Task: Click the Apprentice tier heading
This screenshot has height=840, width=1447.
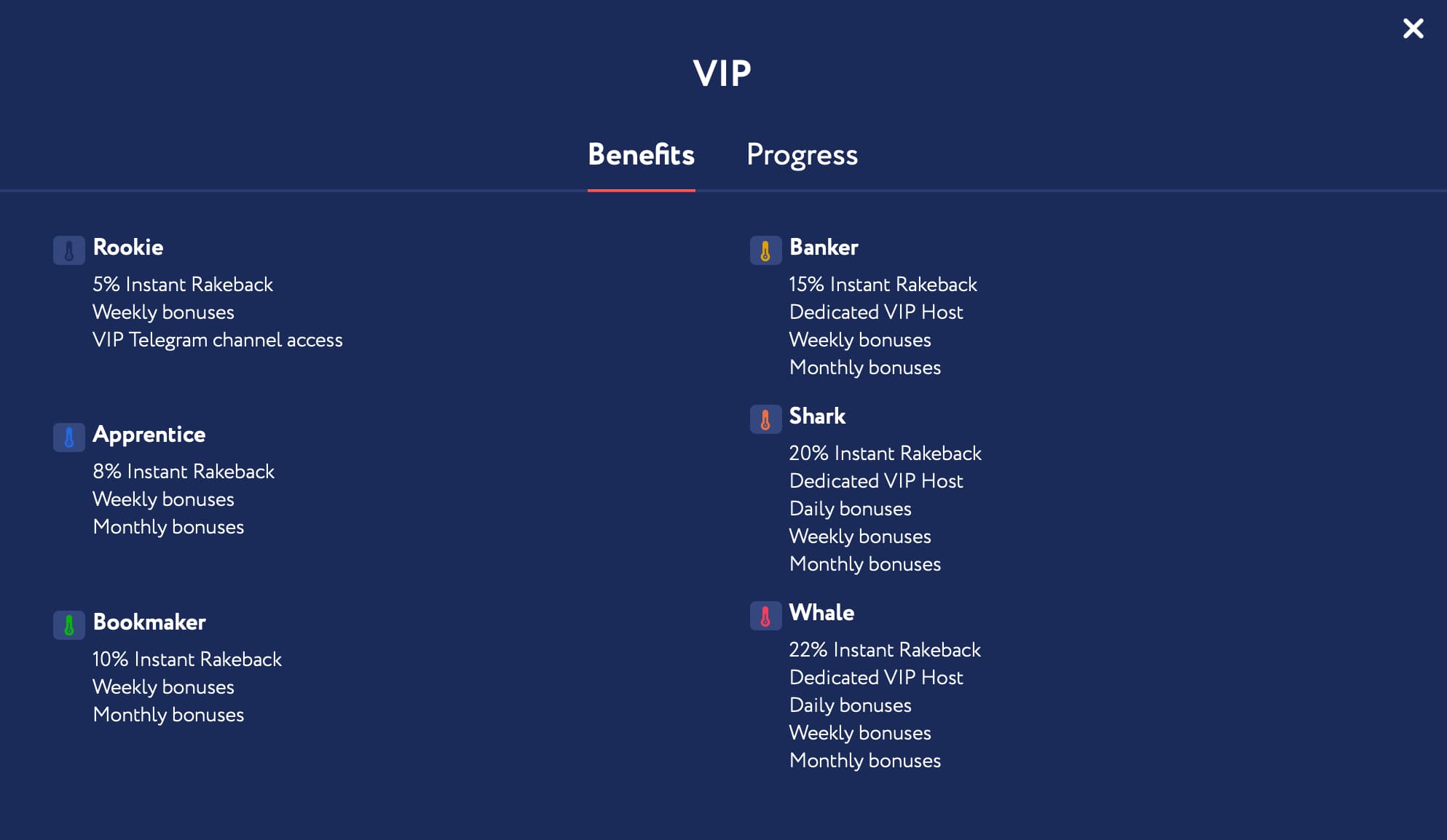Action: pyautogui.click(x=149, y=435)
